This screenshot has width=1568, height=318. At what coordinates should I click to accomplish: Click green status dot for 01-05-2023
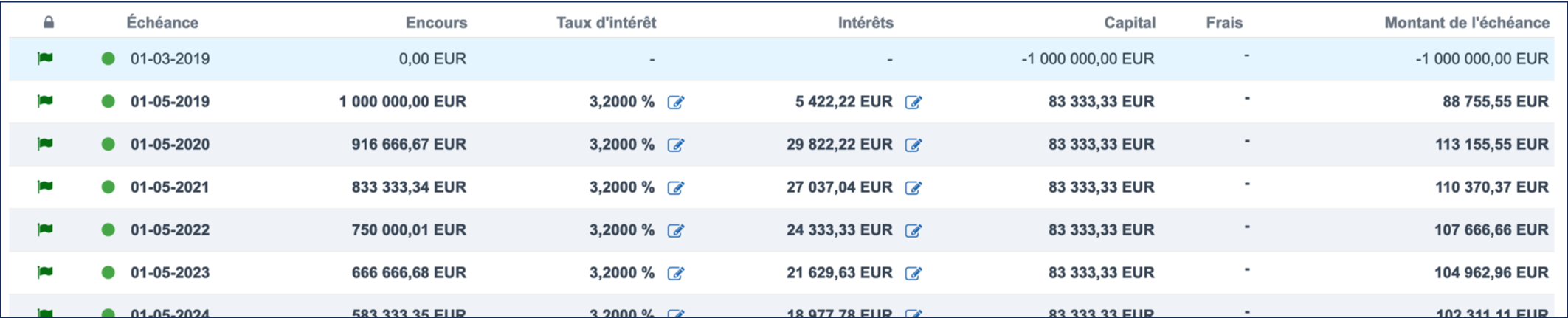tap(108, 272)
